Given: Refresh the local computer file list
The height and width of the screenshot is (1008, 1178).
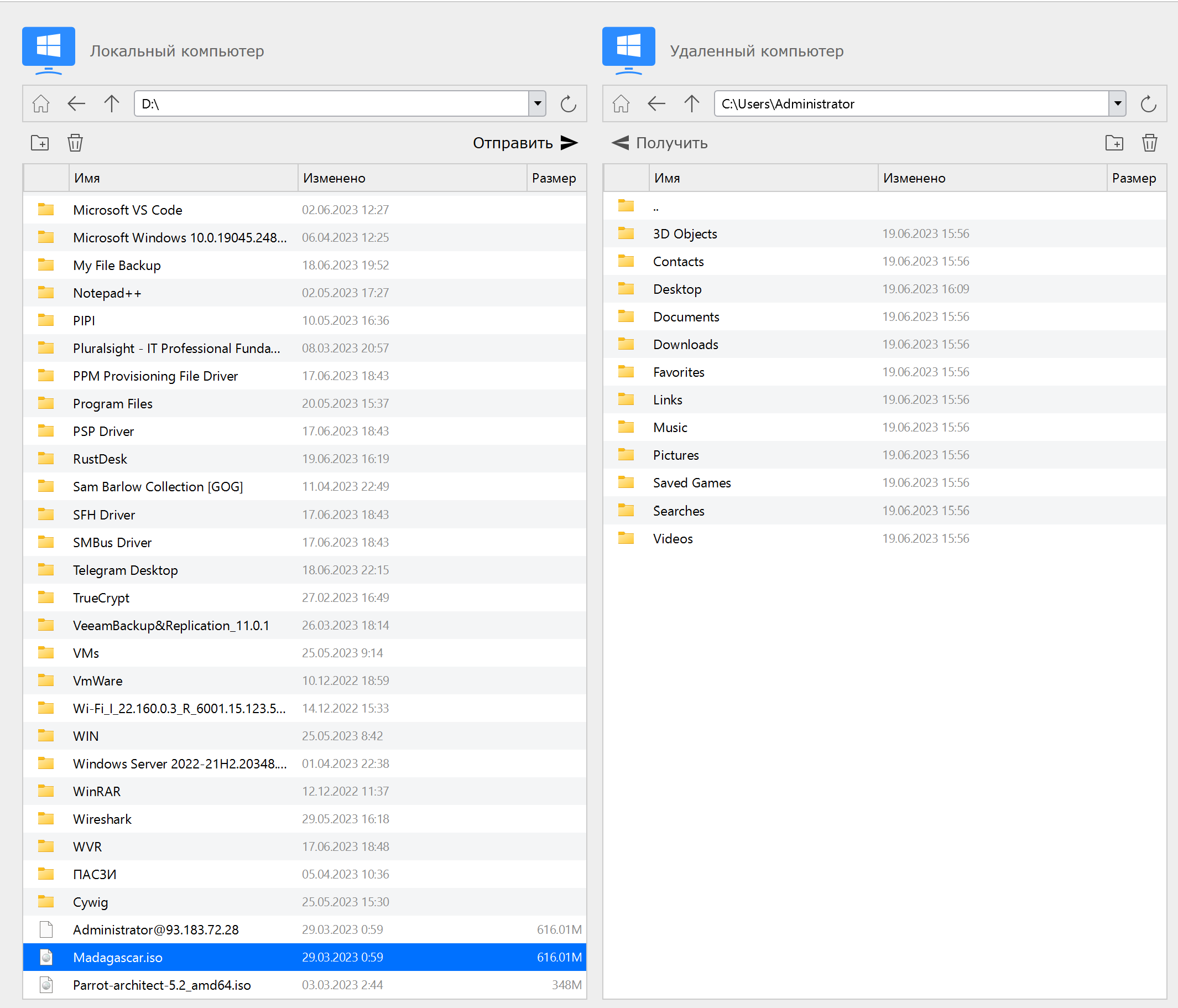Looking at the screenshot, I should point(568,103).
